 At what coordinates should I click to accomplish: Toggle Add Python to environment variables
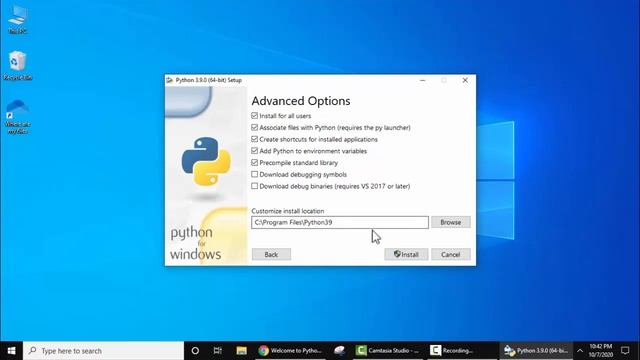click(x=255, y=151)
